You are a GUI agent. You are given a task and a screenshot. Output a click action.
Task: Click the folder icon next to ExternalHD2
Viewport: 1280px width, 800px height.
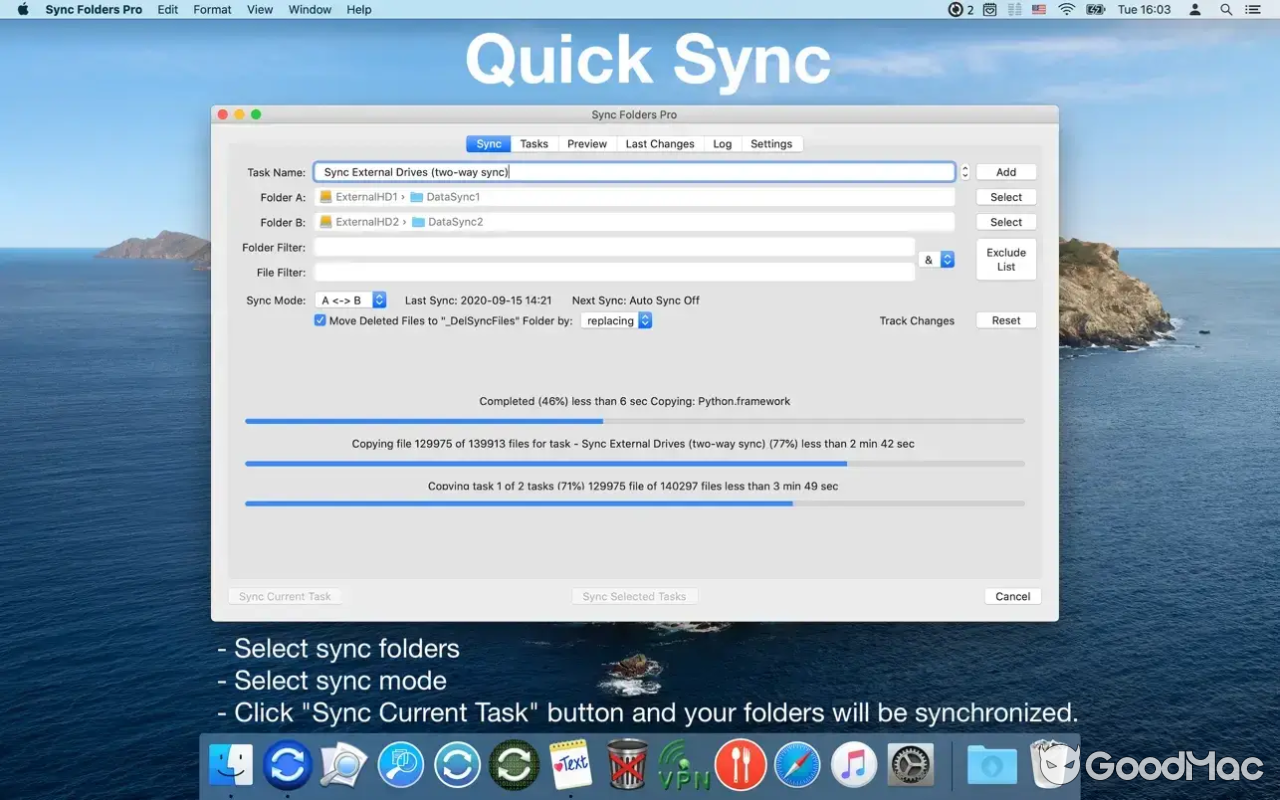[x=325, y=221]
